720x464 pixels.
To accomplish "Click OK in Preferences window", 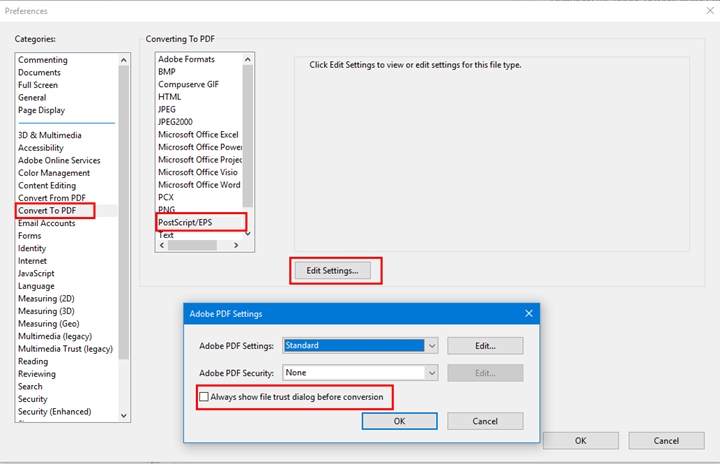I will 580,441.
